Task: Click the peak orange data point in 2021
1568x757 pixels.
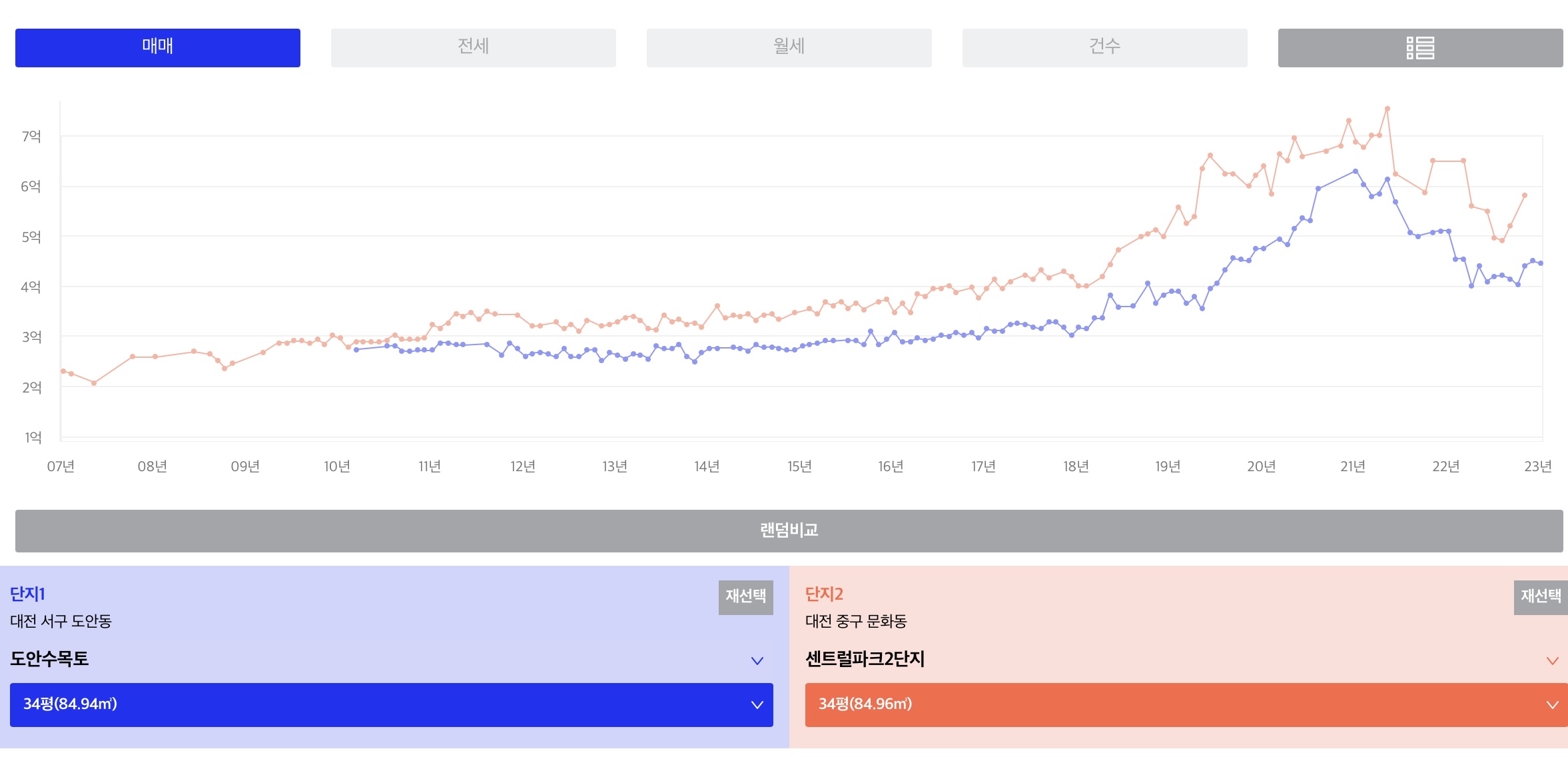Action: pos(1387,109)
